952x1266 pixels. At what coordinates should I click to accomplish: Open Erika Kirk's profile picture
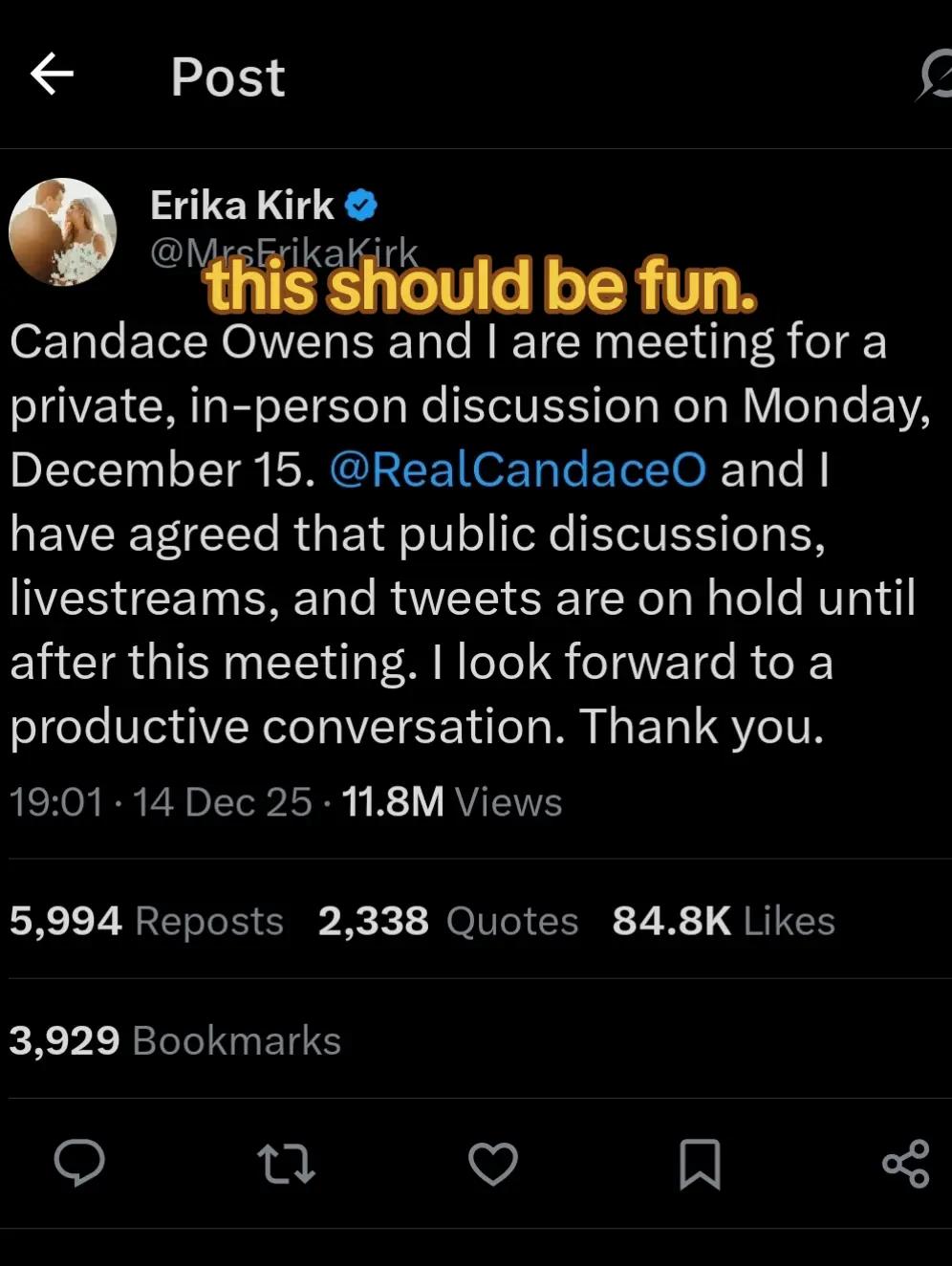63,232
